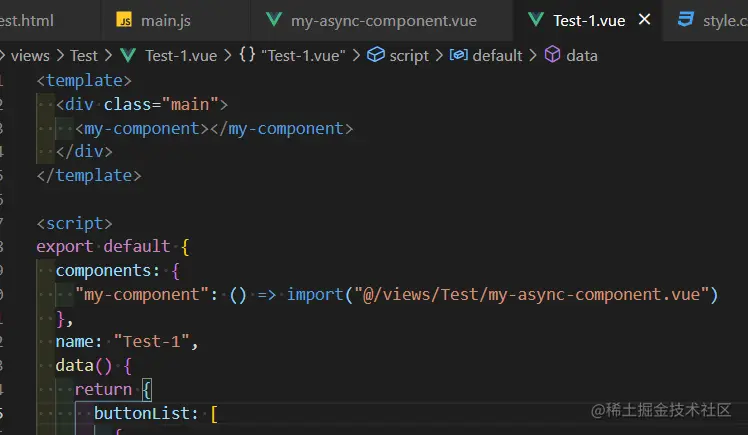Viewport: 748px width, 435px height.
Task: Click the "Test-1" name string
Action: tap(151, 342)
